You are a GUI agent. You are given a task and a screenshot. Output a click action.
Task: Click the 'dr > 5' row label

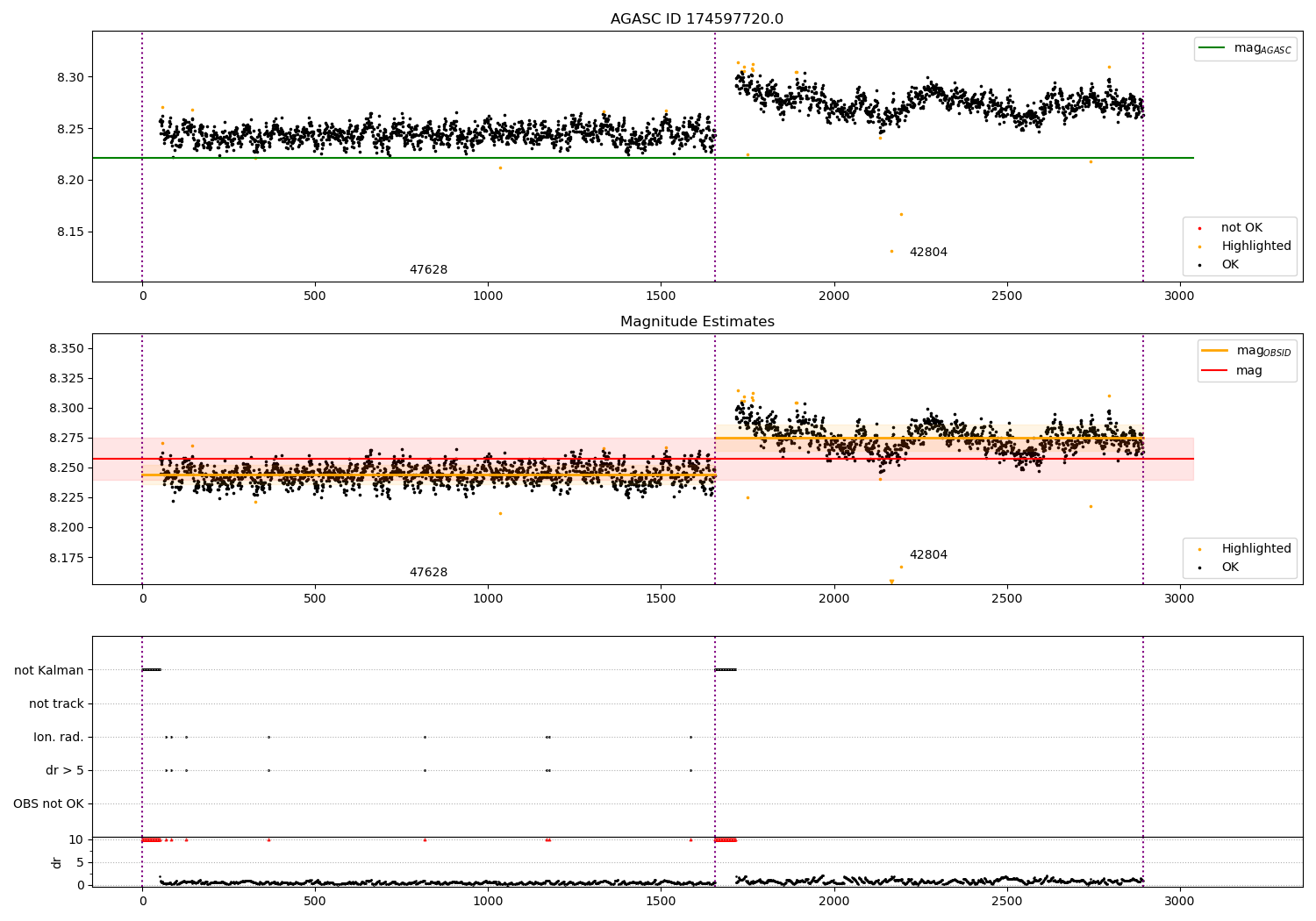pyautogui.click(x=65, y=770)
